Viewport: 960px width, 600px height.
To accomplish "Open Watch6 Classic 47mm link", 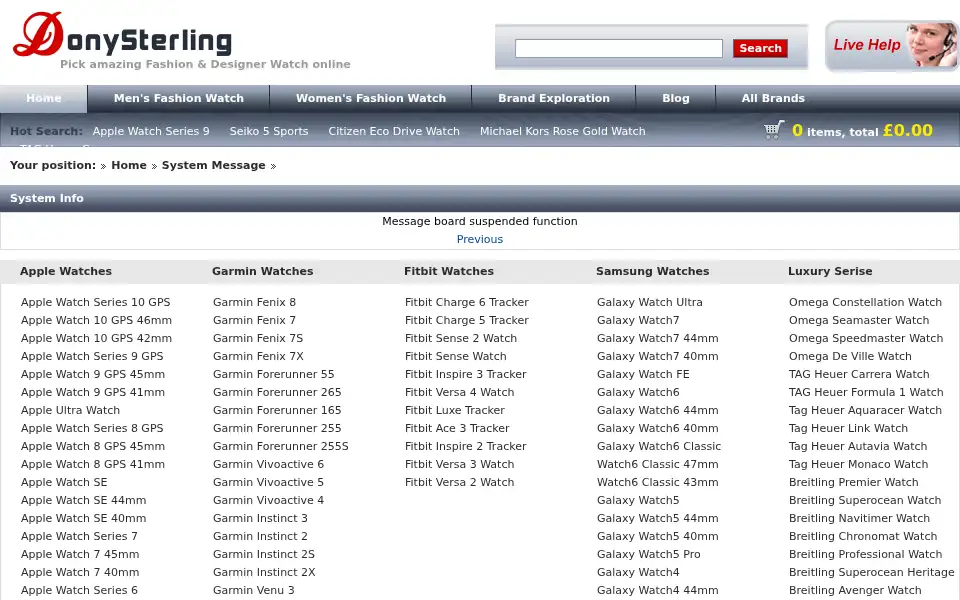I will (658, 464).
